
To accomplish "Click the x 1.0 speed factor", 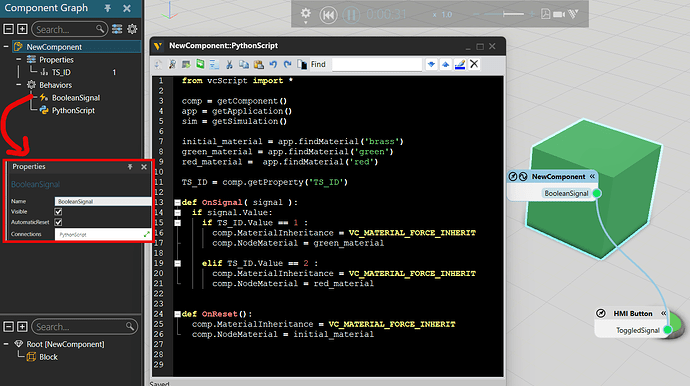I will tap(442, 15).
